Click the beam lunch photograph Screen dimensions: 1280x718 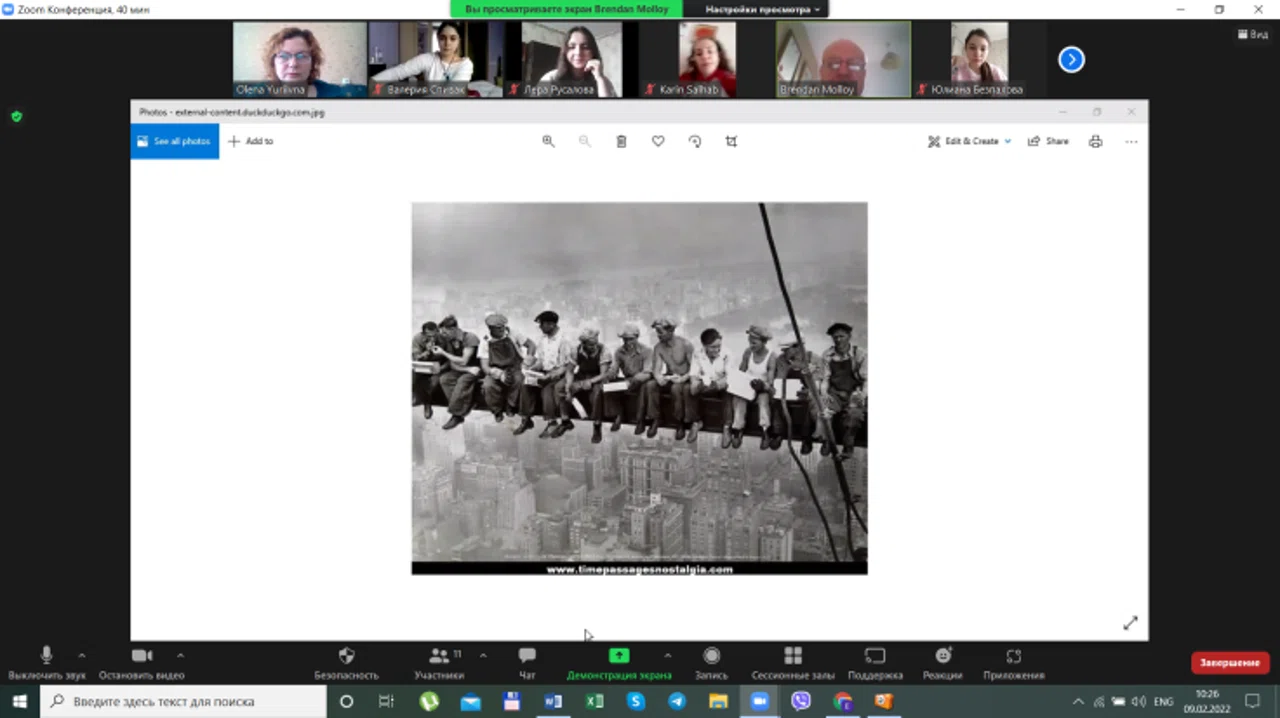click(x=639, y=388)
